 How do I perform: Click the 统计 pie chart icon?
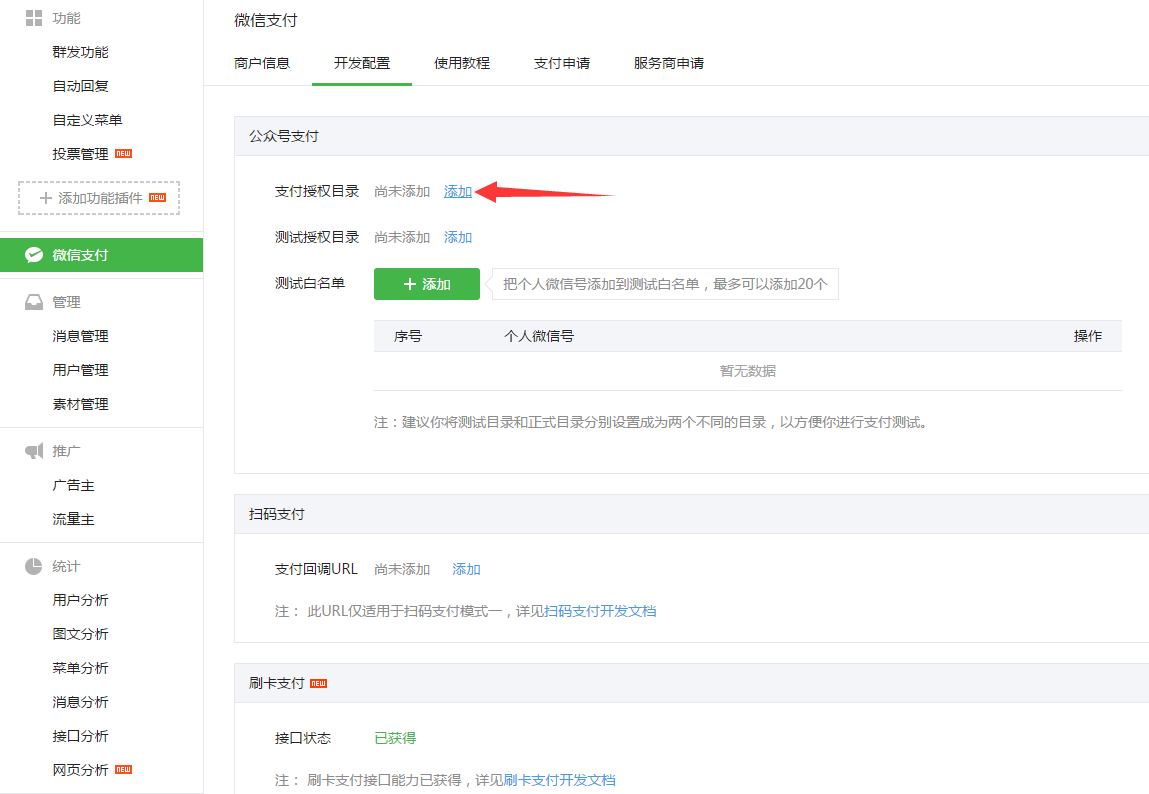click(x=34, y=566)
